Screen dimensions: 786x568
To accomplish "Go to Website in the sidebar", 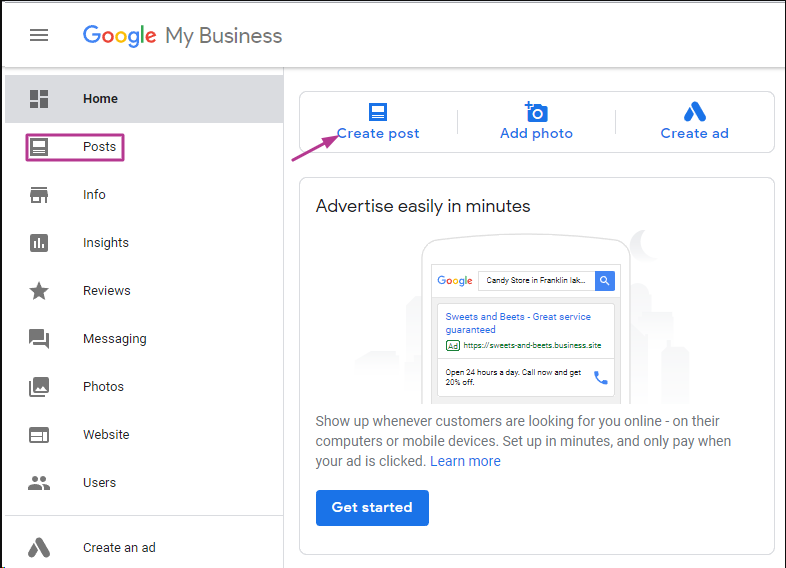I will pyautogui.click(x=144, y=435).
